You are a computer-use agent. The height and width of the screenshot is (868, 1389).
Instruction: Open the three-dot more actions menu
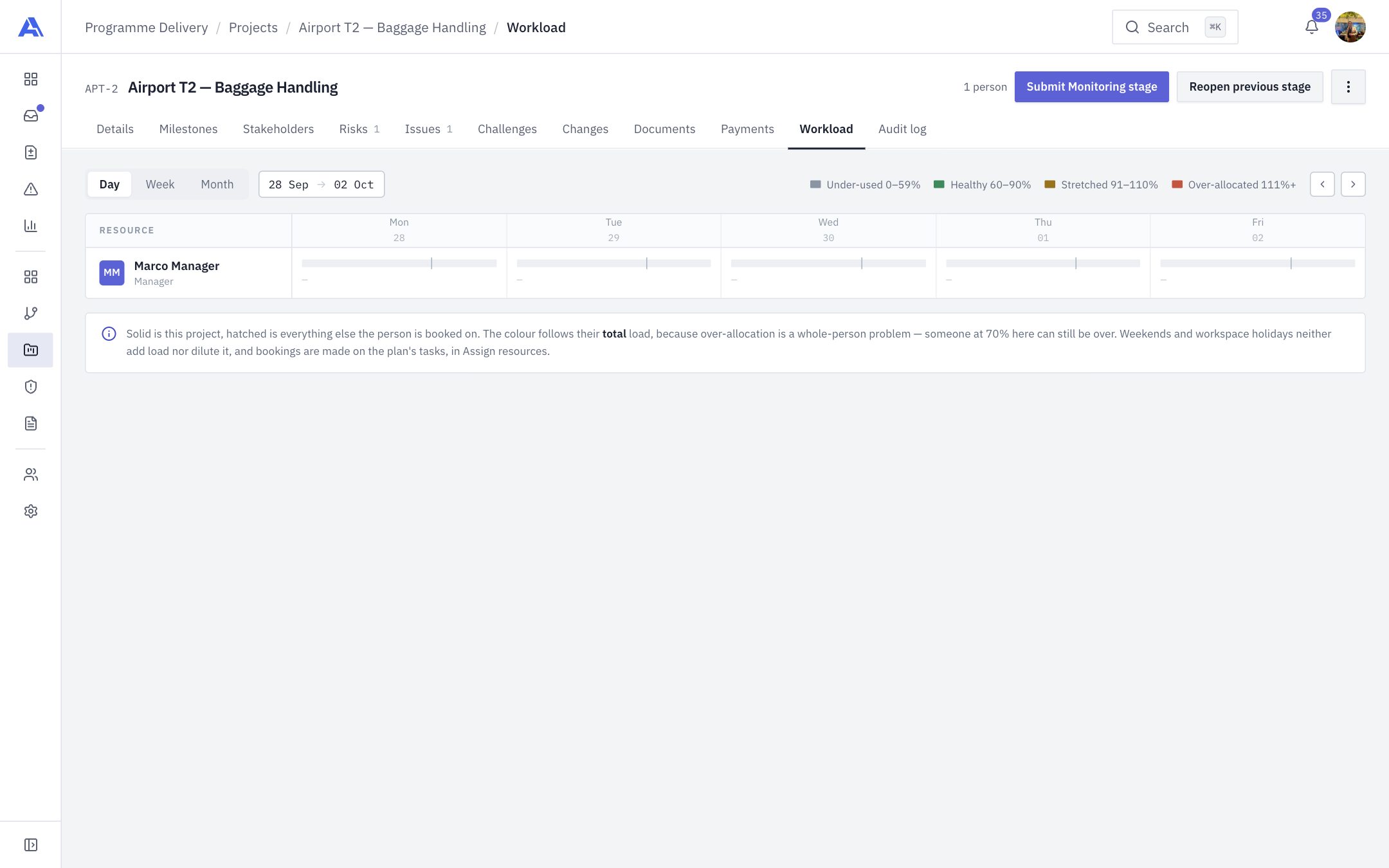1348,87
